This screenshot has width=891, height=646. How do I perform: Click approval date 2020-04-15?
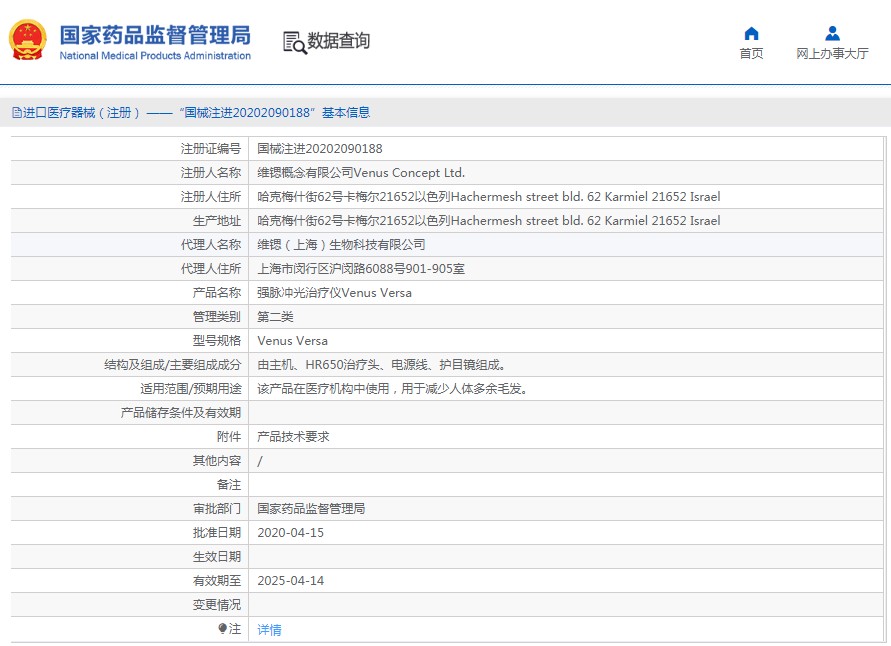290,533
